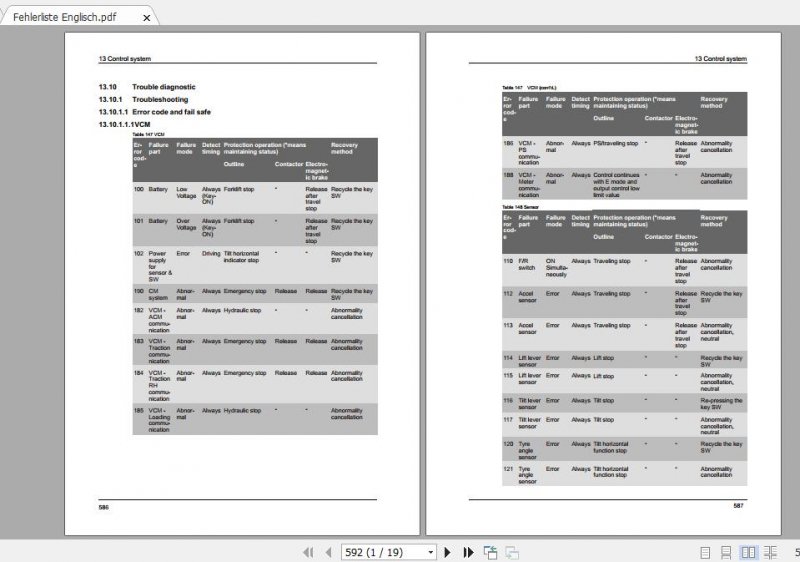Close the Fehlerliste Englisch.pdf tab
800x562 pixels.
(x=146, y=18)
